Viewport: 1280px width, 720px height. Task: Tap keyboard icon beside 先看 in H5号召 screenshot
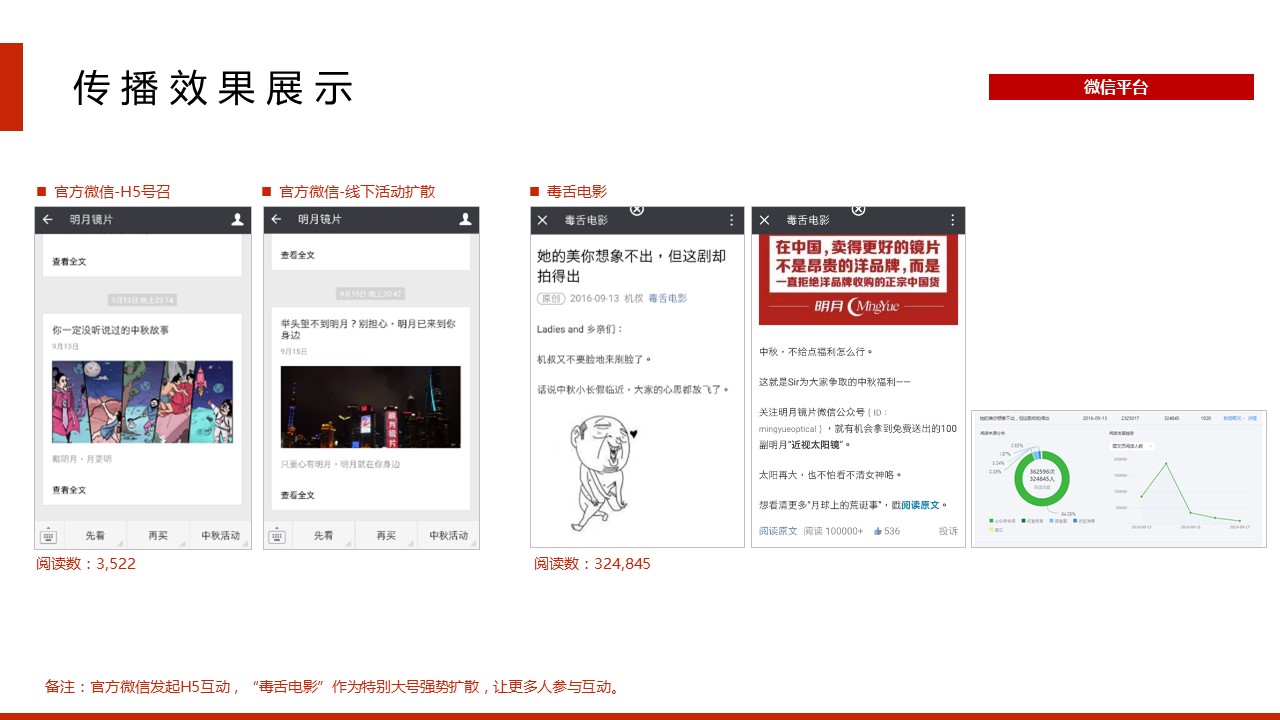(x=48, y=536)
